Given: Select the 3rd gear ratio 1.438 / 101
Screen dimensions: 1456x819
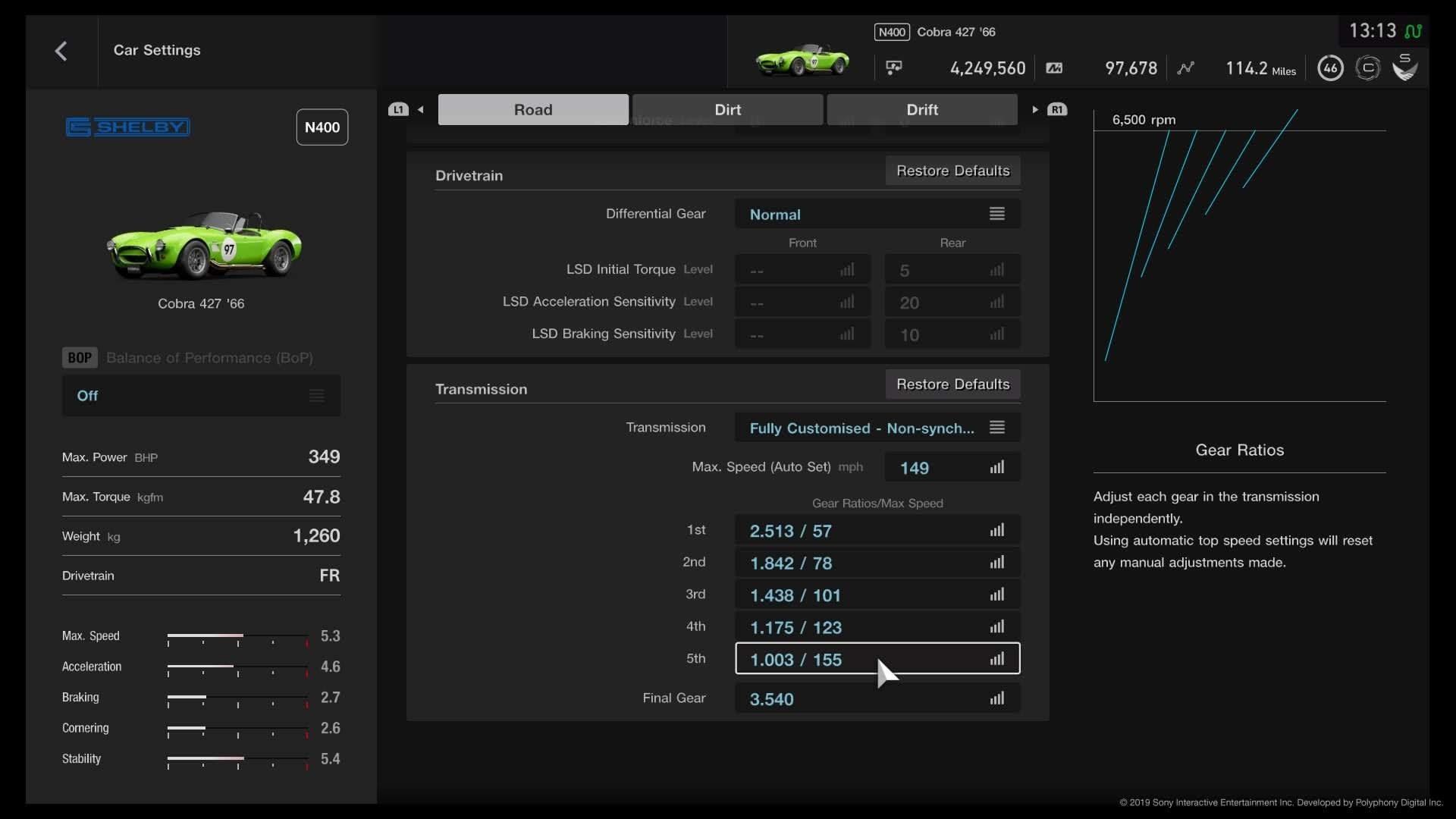Looking at the screenshot, I should [x=877, y=595].
